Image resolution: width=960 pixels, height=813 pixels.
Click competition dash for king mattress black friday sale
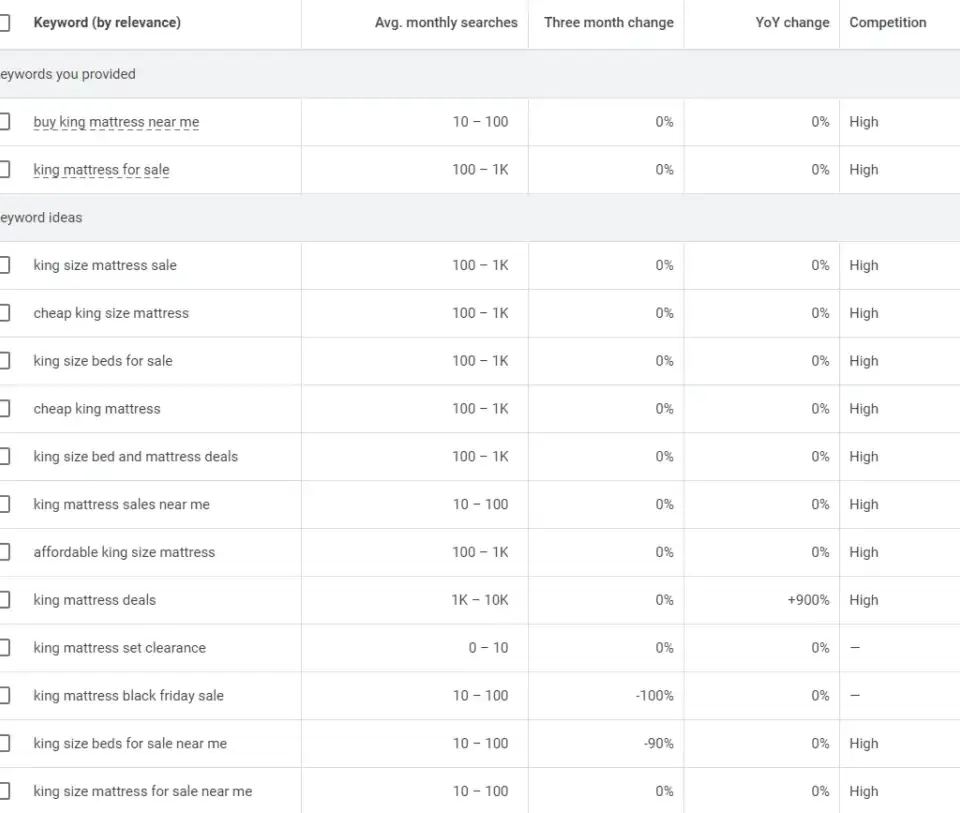point(855,695)
